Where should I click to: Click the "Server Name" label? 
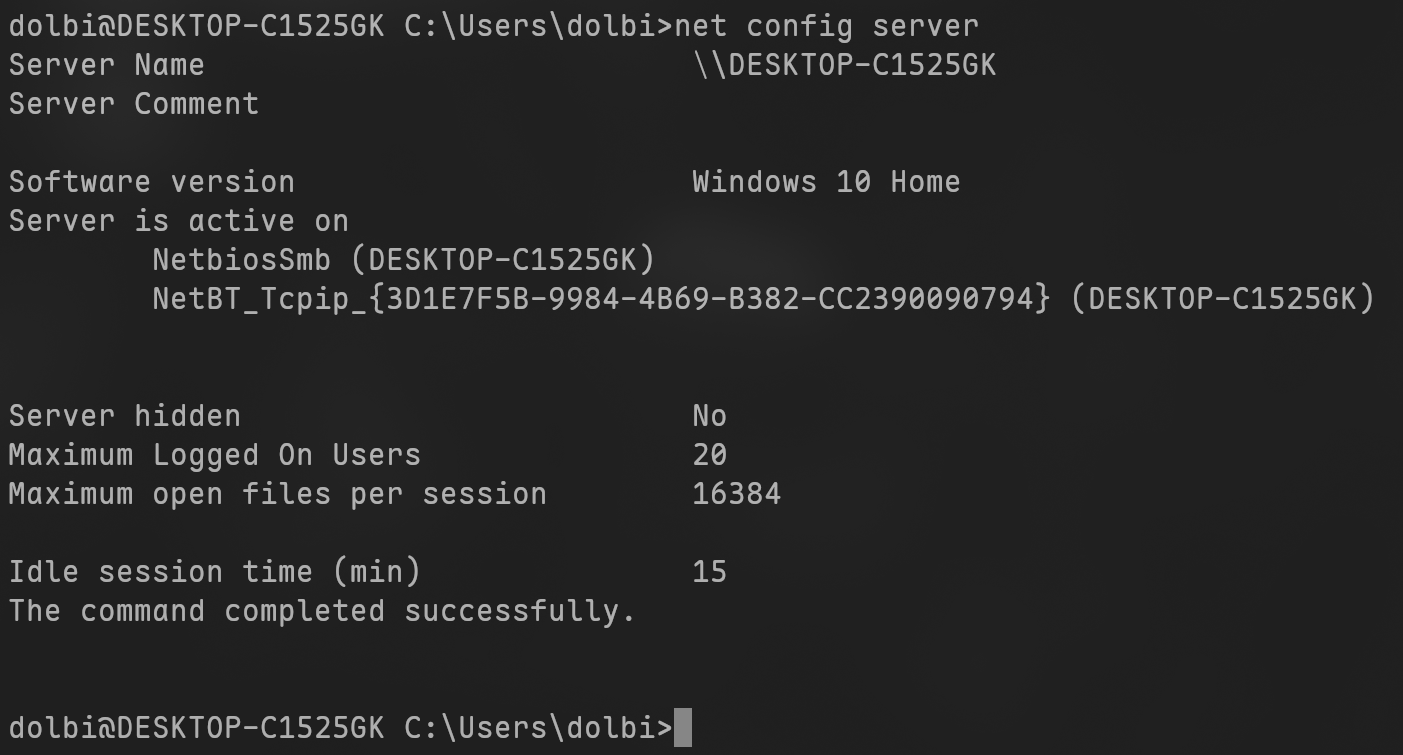click(x=107, y=65)
